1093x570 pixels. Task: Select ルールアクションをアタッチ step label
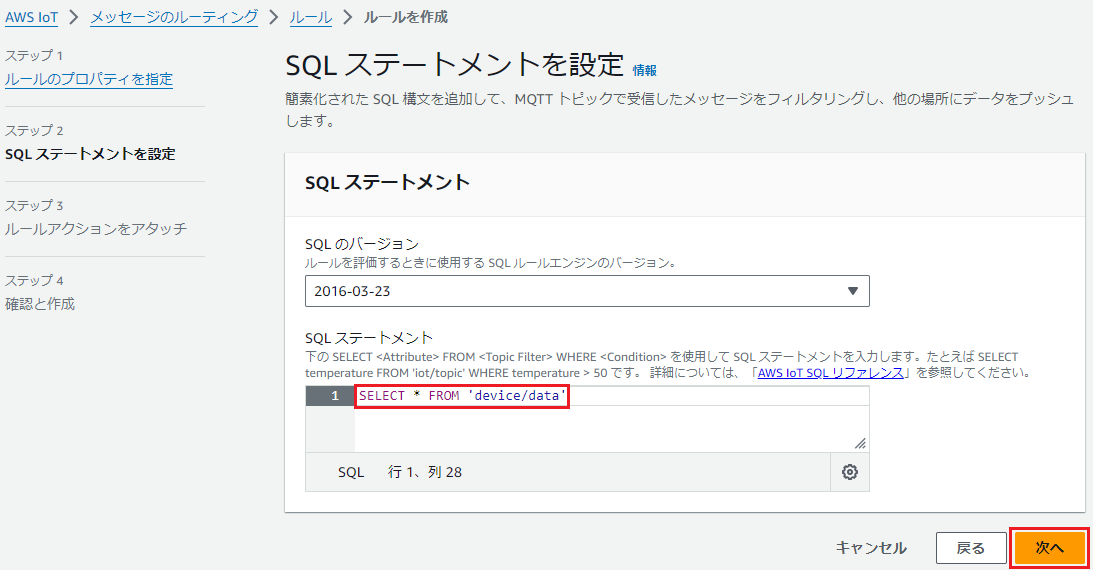click(96, 229)
